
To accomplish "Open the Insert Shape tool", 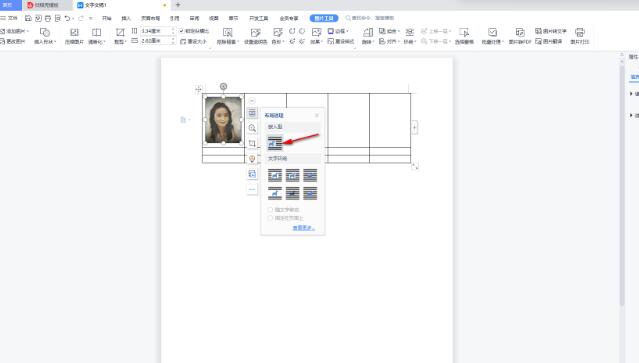I will (45, 36).
